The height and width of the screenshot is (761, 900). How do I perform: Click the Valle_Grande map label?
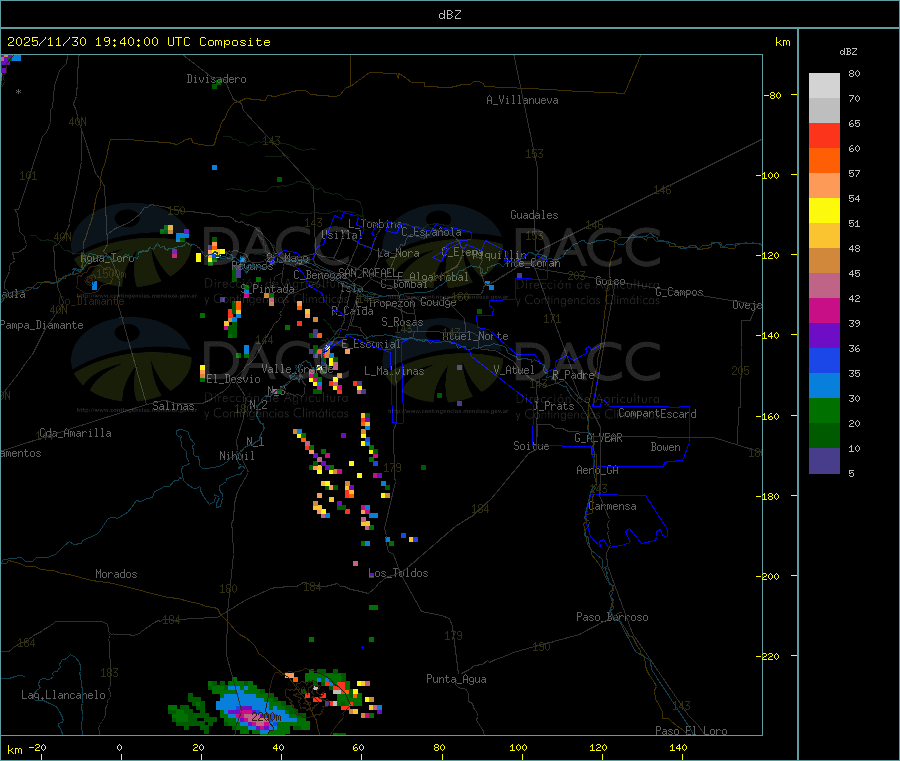coord(297,369)
